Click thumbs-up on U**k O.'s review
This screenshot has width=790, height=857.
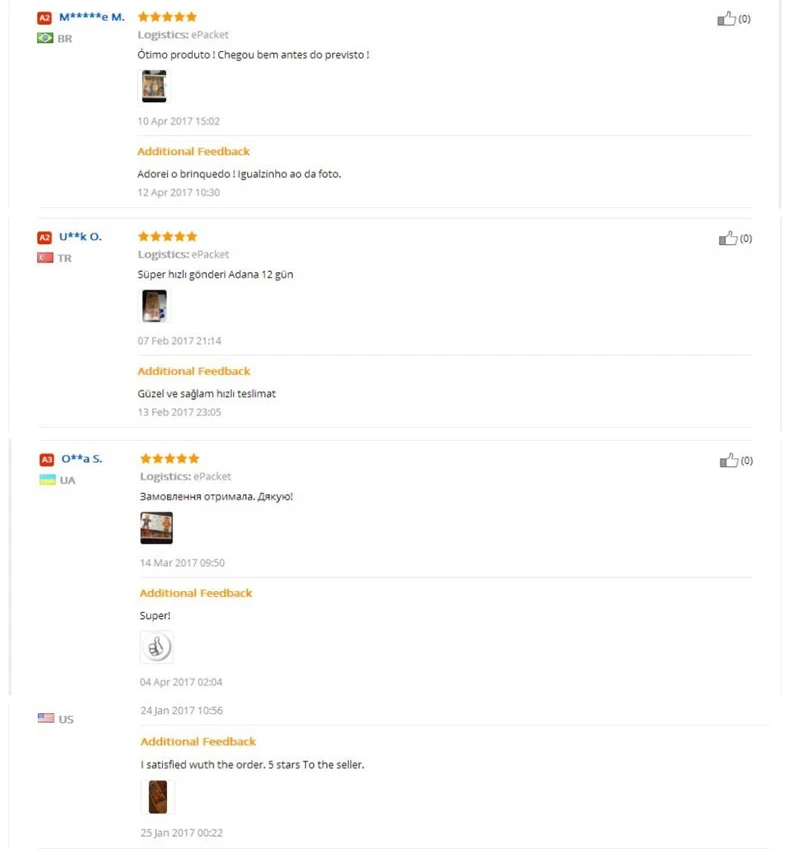728,238
